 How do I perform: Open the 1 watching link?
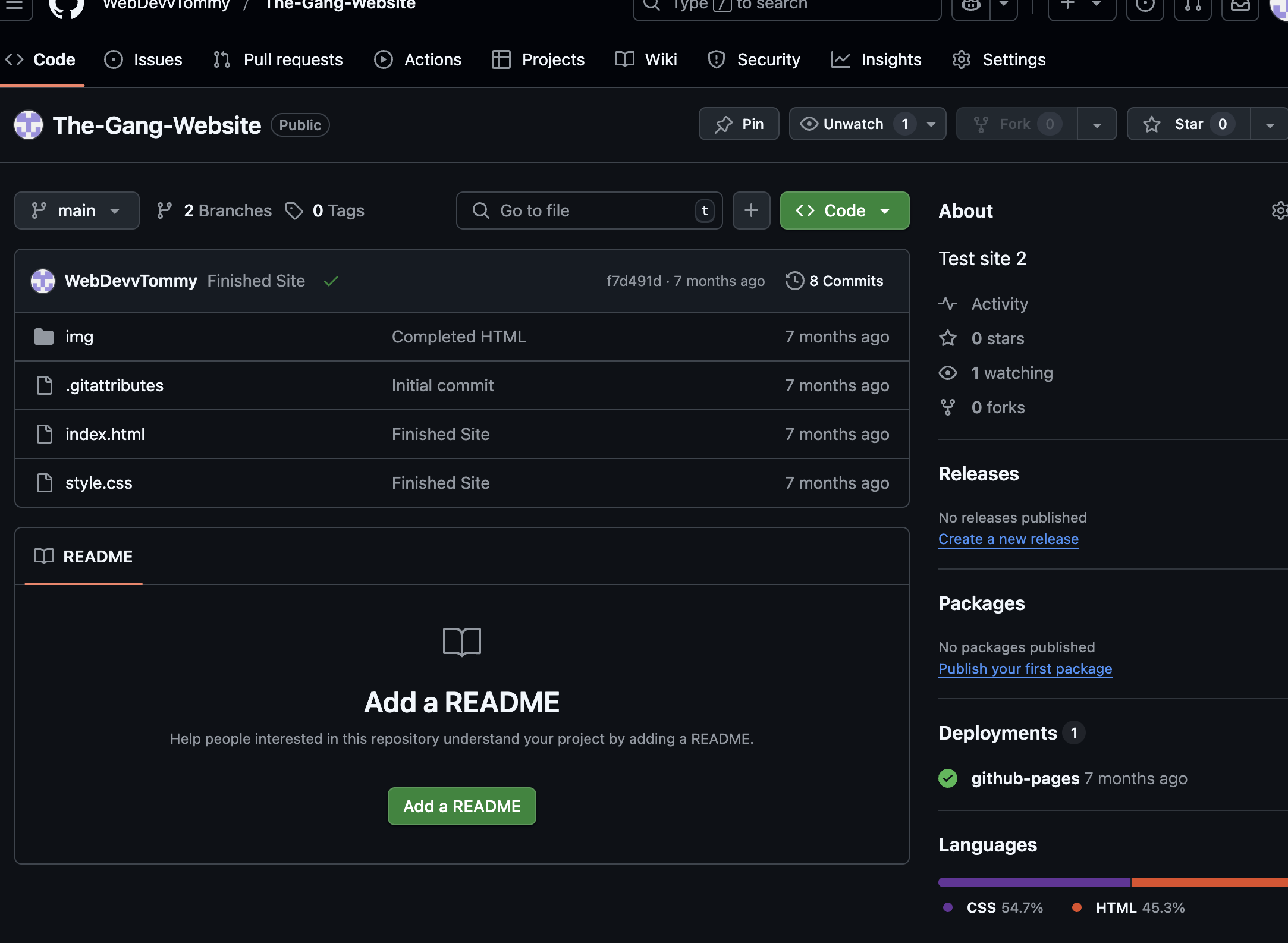click(x=996, y=373)
